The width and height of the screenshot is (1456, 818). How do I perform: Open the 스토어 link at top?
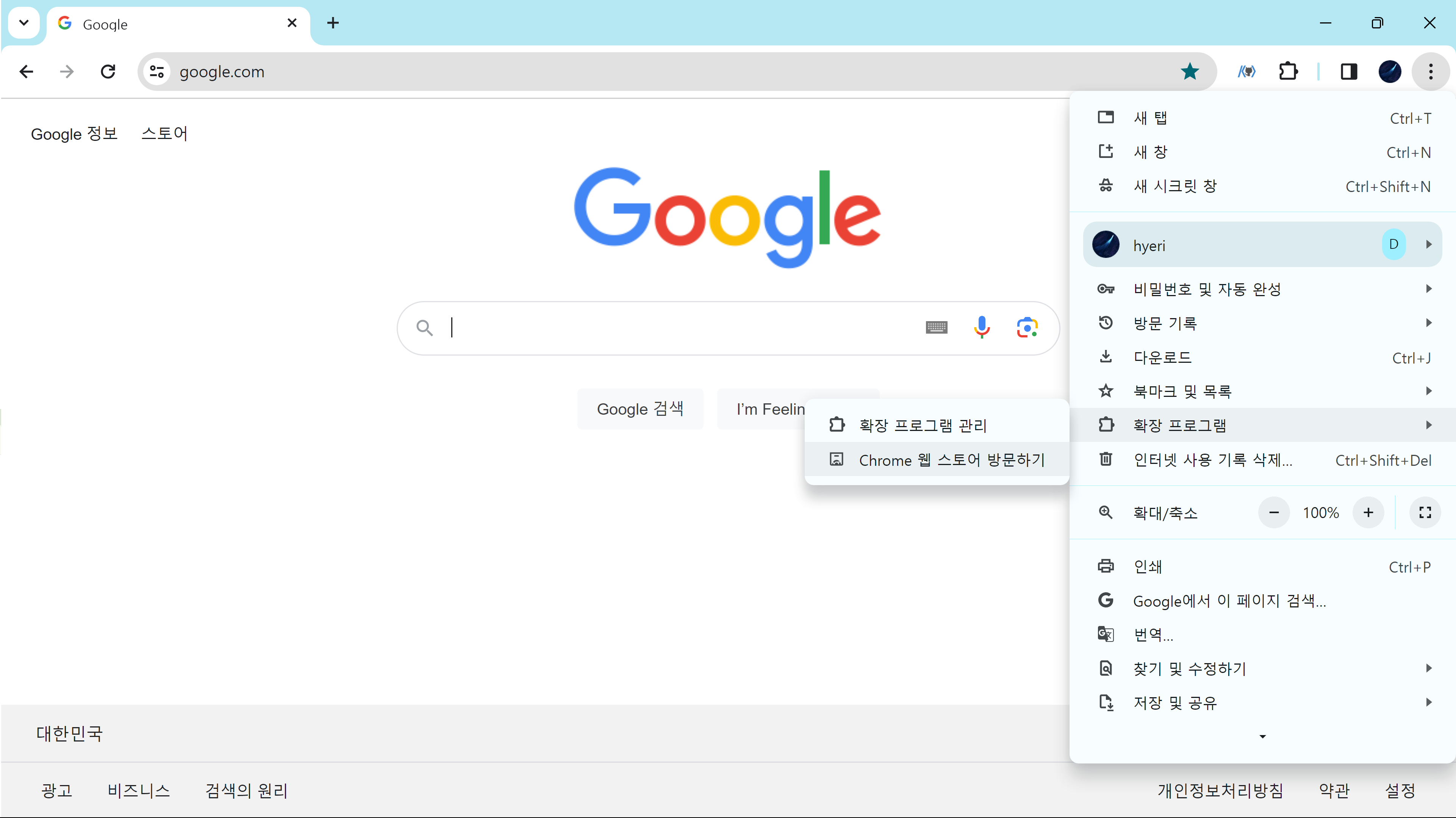point(164,134)
